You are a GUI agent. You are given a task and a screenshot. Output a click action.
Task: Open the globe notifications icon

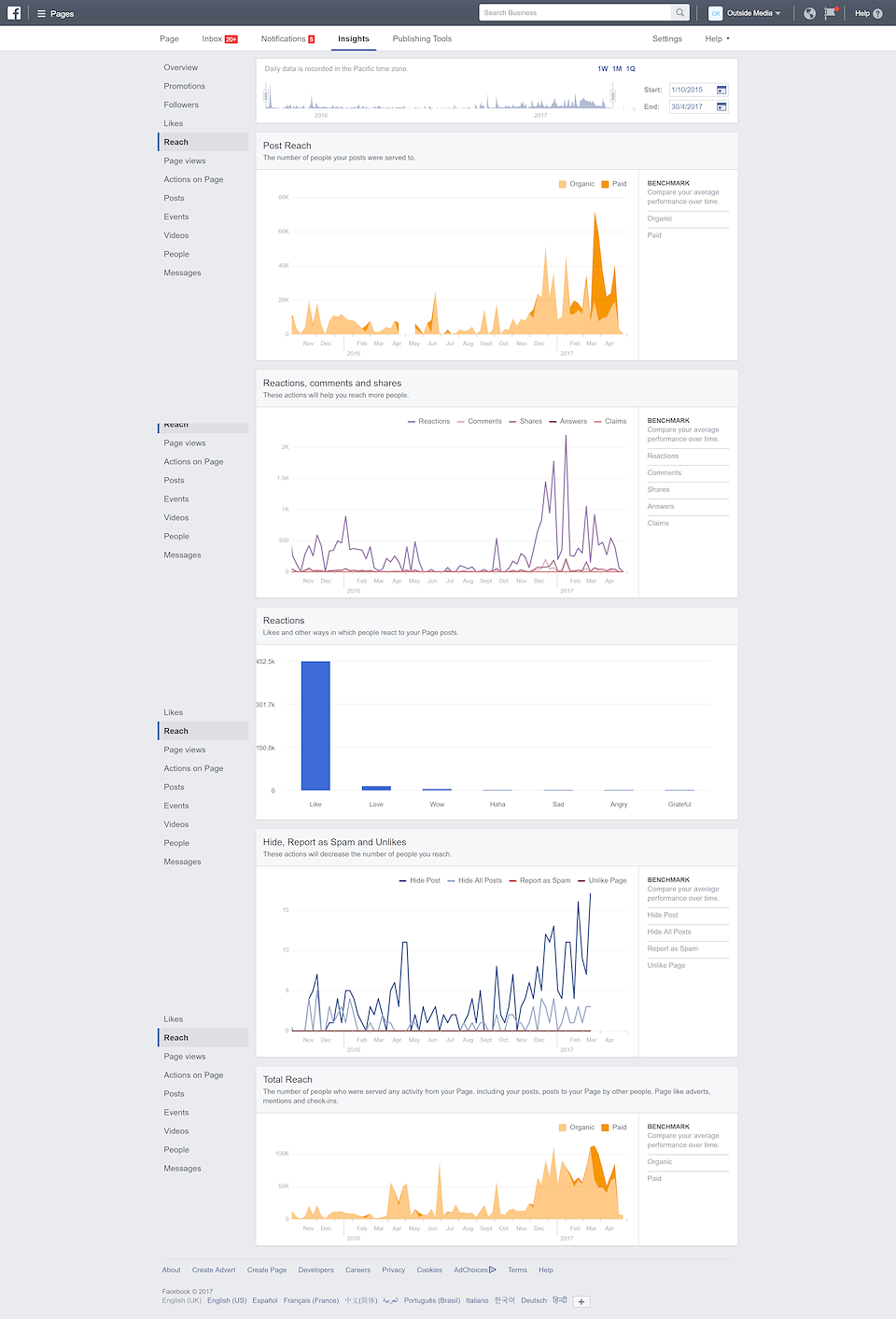click(x=809, y=13)
